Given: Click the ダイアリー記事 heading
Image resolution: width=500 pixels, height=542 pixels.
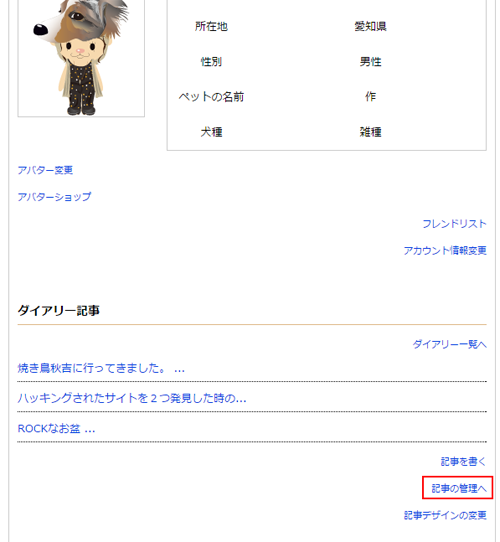Looking at the screenshot, I should (58, 310).
